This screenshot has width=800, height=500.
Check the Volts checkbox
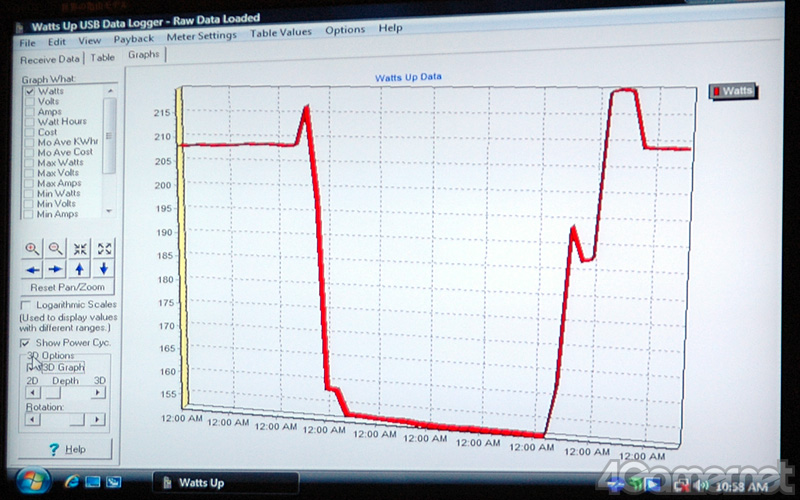point(30,102)
